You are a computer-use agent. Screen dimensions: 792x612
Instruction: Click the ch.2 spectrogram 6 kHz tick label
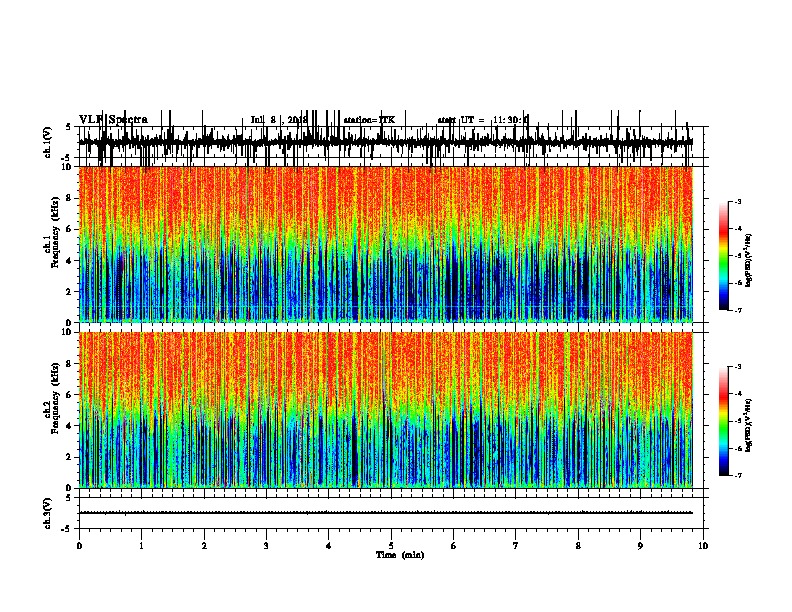click(x=69, y=395)
